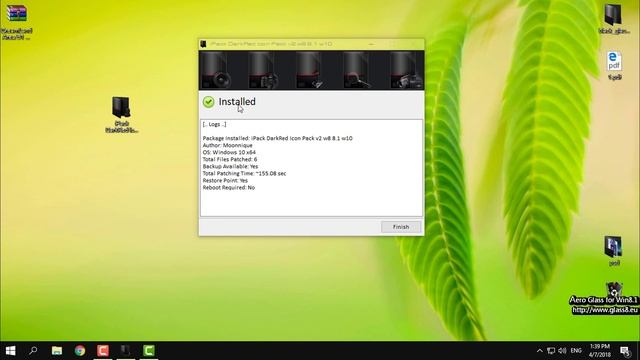The image size is (640, 360).
Task: Click the green Installed checkmark icon
Action: tap(209, 102)
